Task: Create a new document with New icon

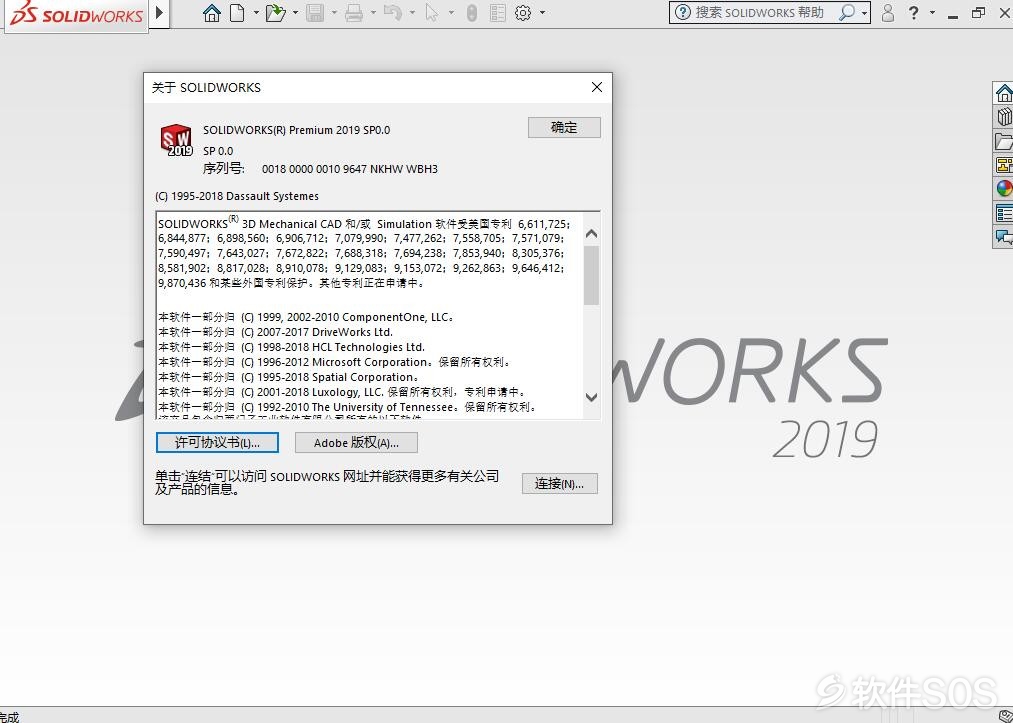Action: tap(238, 12)
